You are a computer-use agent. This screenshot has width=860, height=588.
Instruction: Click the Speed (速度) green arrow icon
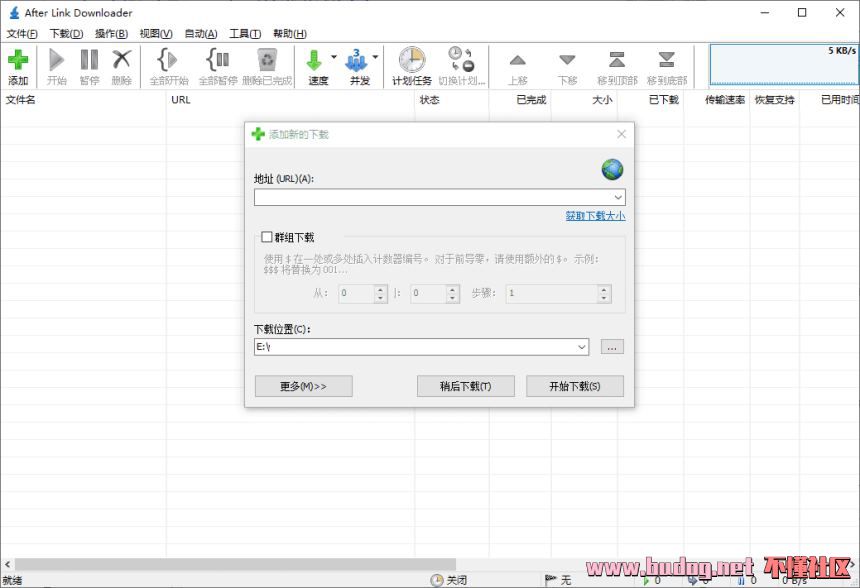(315, 61)
